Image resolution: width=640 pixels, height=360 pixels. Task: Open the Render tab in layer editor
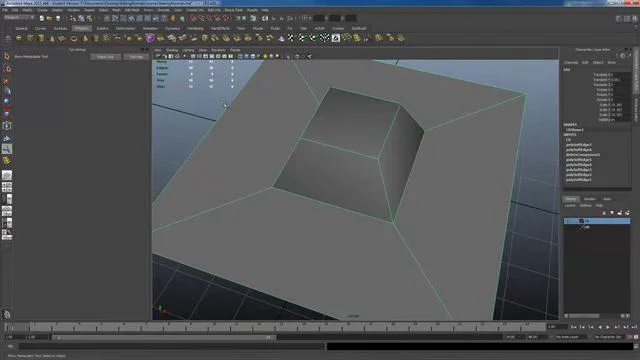click(x=589, y=199)
